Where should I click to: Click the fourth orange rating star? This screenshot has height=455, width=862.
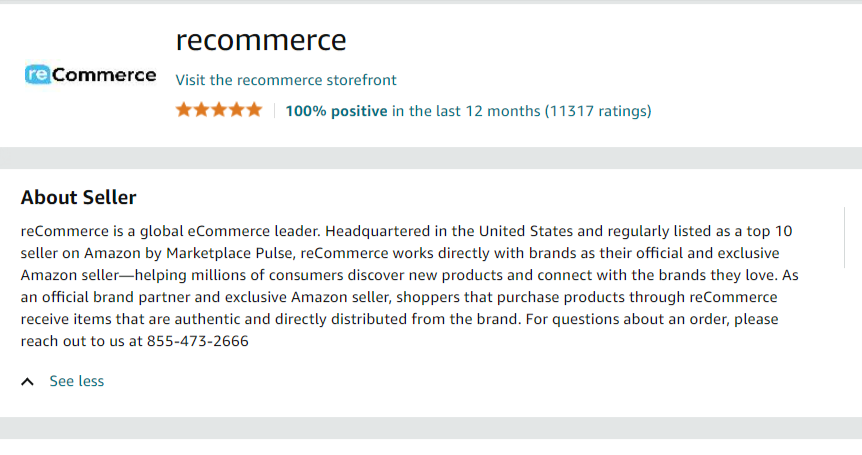point(236,110)
